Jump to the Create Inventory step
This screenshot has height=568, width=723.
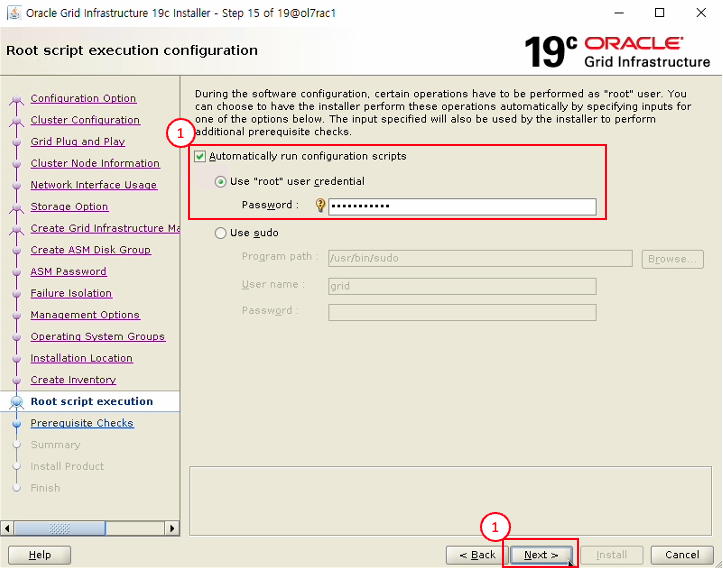pyautogui.click(x=73, y=380)
